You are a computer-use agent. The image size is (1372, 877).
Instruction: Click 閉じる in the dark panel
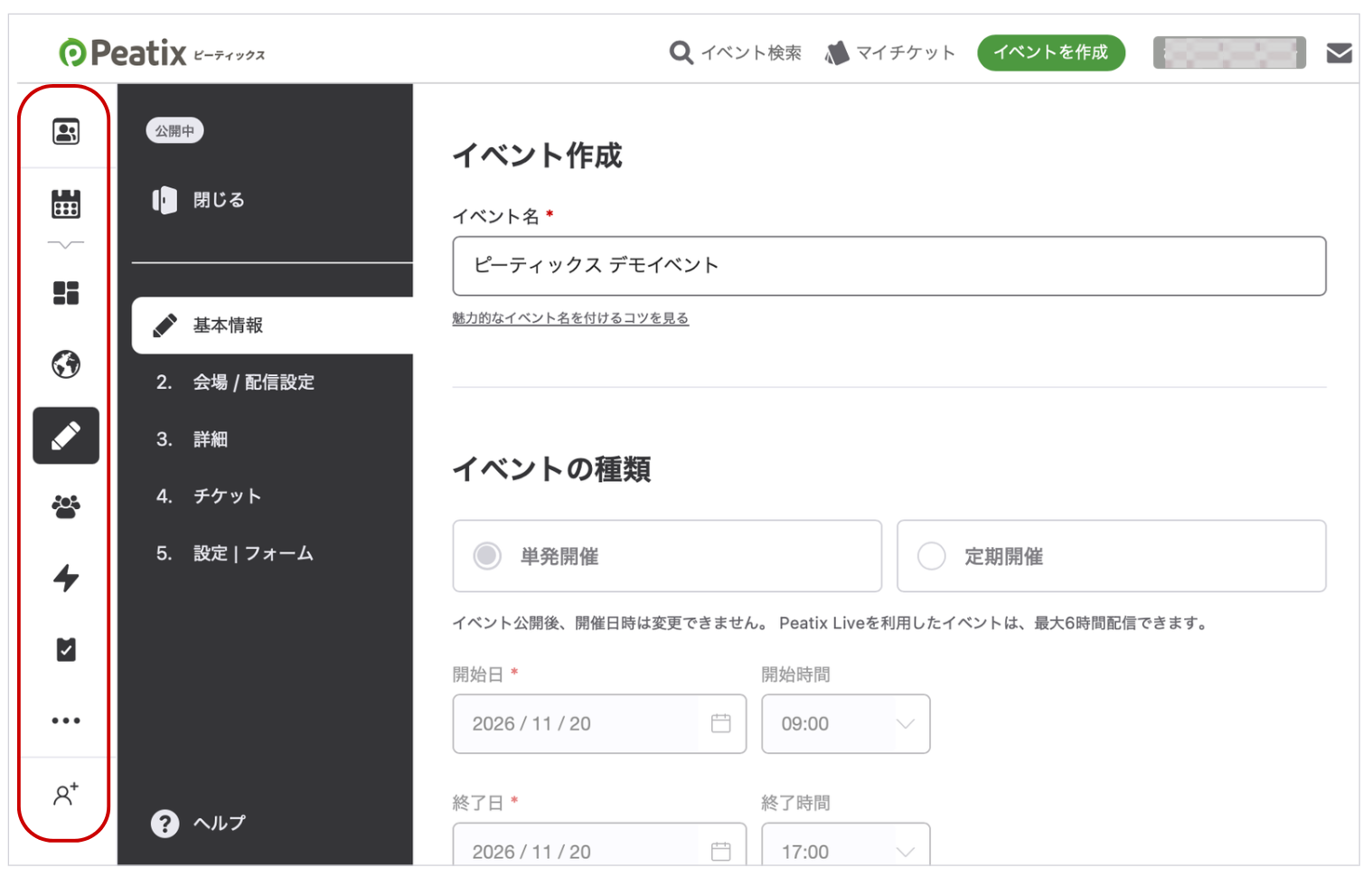point(219,200)
